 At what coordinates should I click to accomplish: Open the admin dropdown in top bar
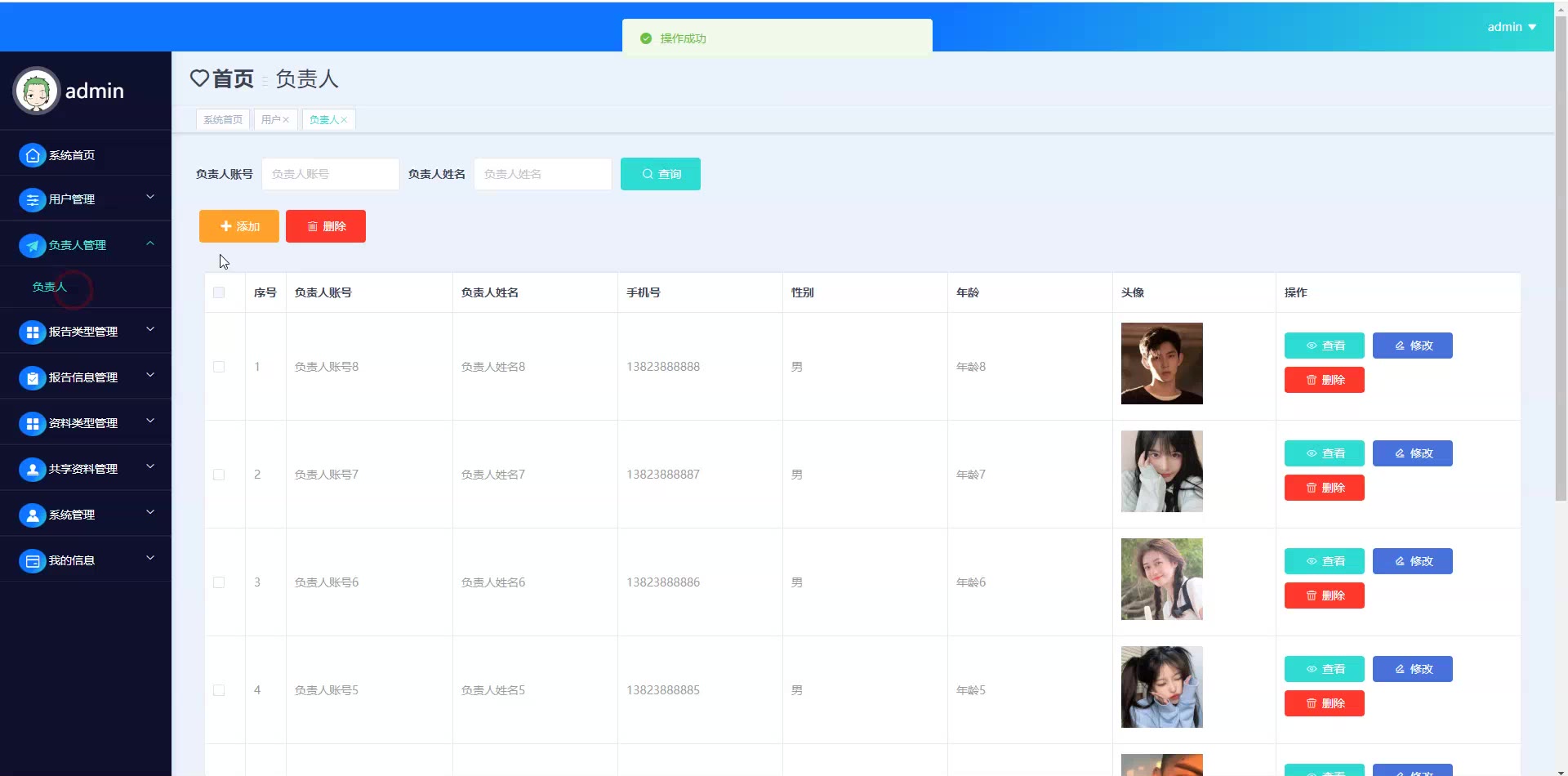point(1512,27)
